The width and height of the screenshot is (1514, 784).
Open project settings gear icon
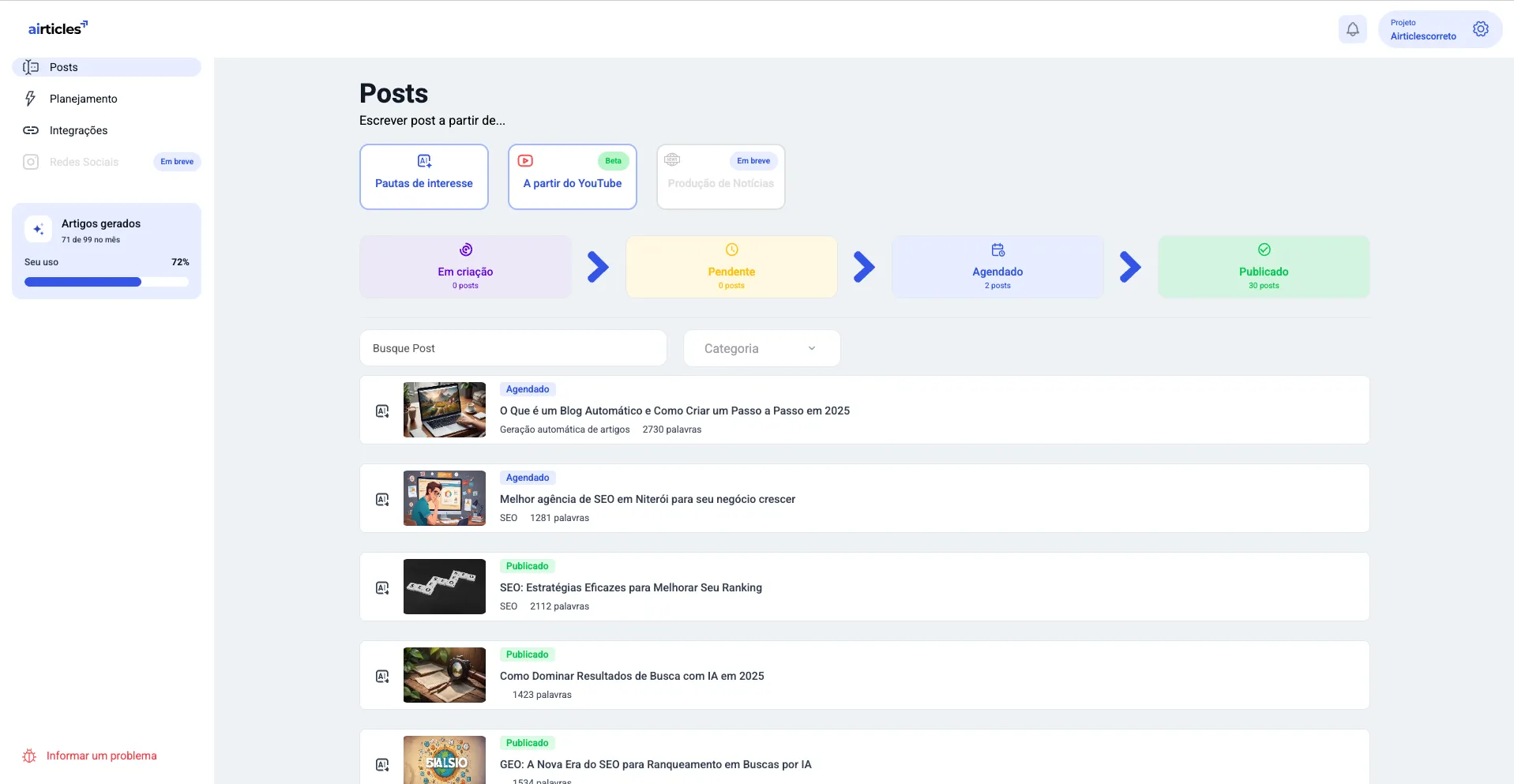(1480, 29)
